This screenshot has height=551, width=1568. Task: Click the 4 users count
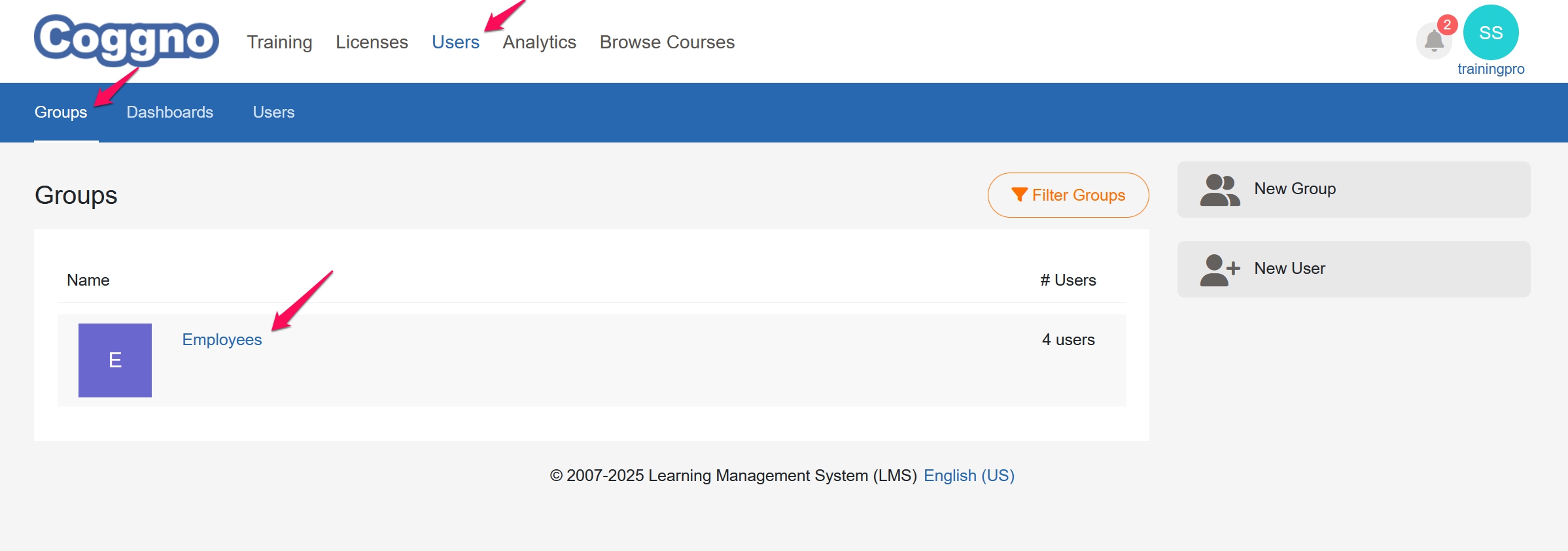pyautogui.click(x=1068, y=340)
